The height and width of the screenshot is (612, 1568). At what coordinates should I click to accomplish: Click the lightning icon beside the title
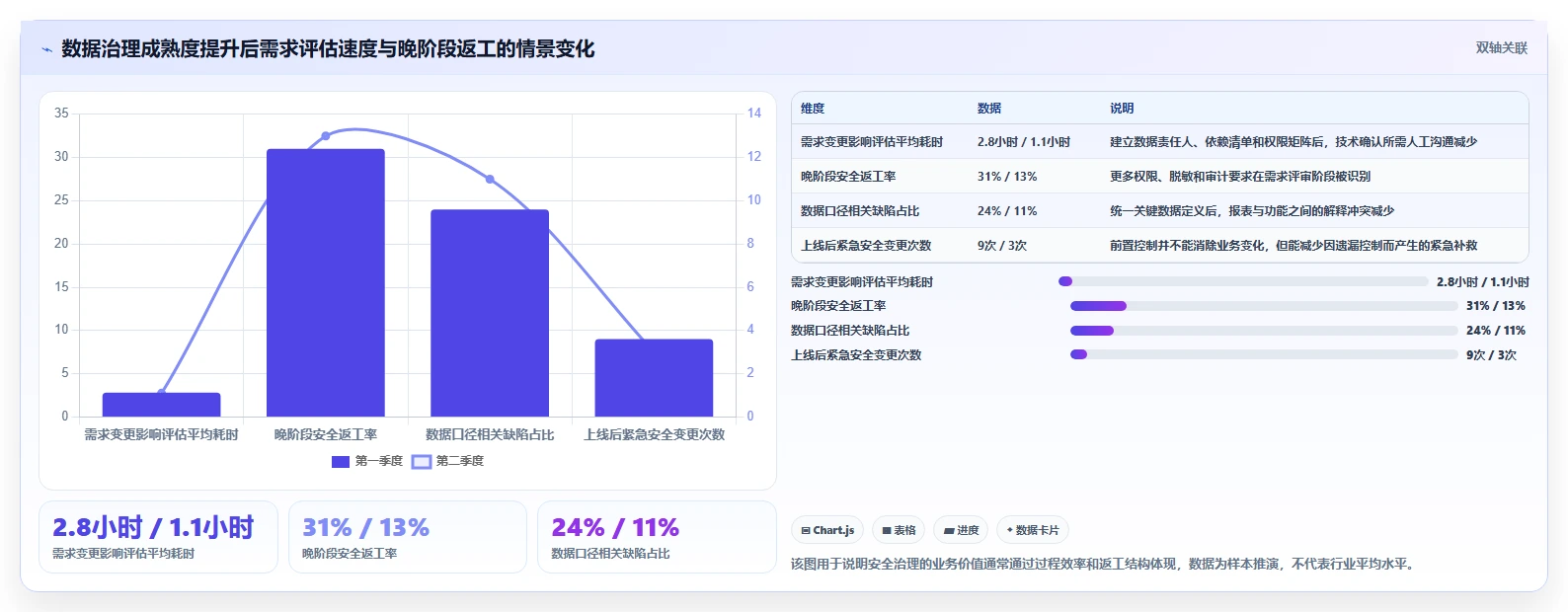tap(46, 49)
